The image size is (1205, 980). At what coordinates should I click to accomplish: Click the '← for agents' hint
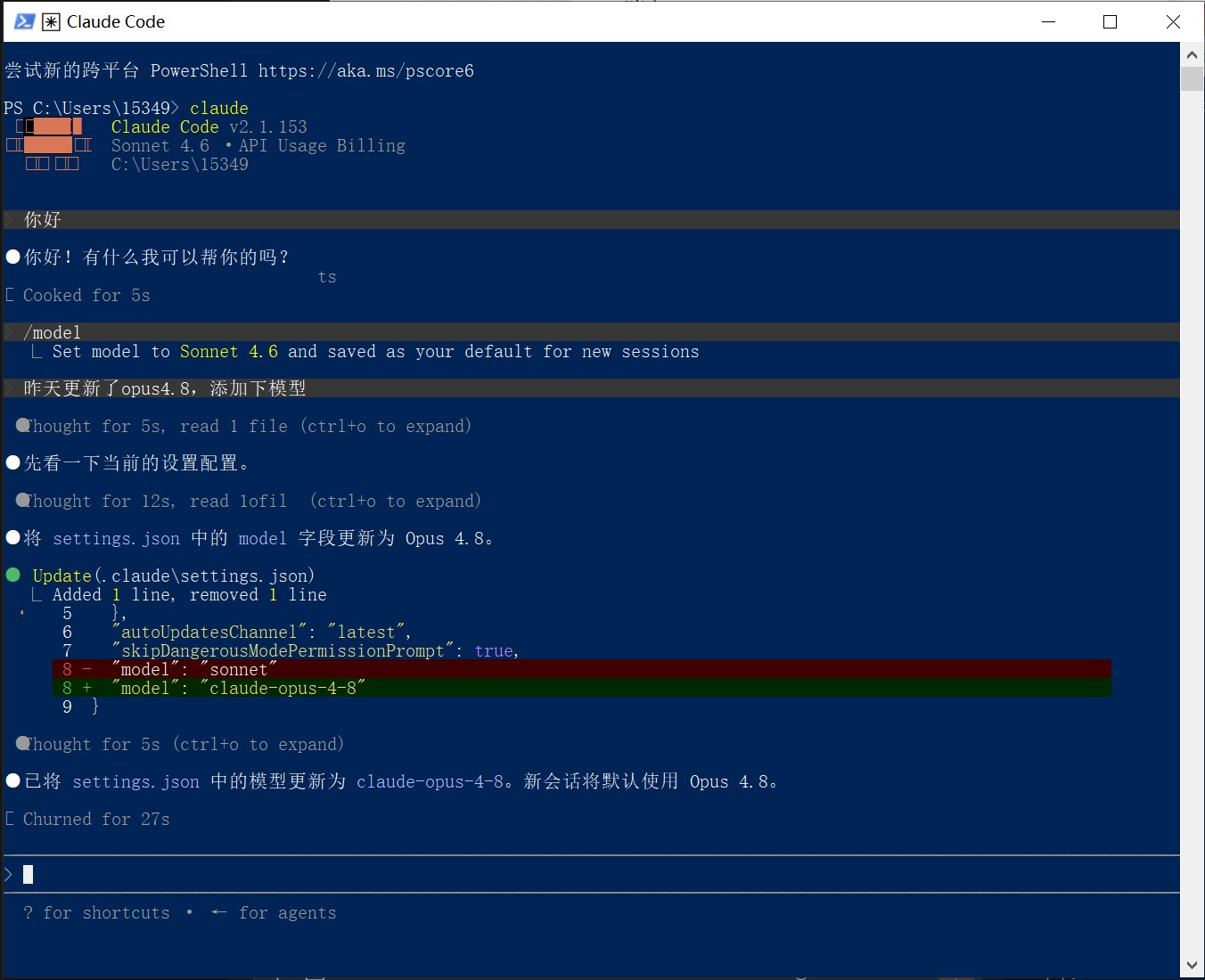click(x=274, y=912)
